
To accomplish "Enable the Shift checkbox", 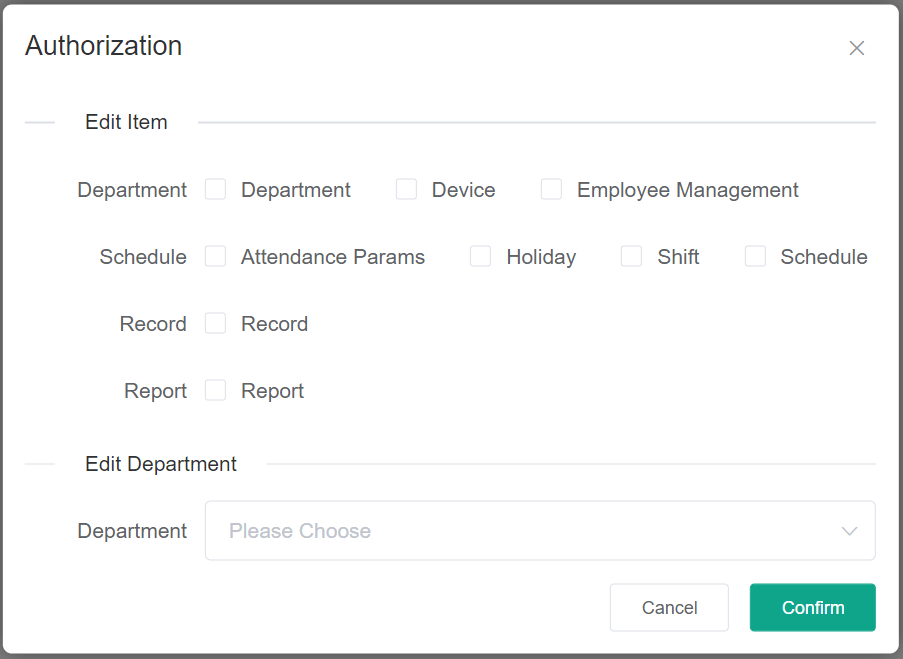I will click(x=631, y=256).
